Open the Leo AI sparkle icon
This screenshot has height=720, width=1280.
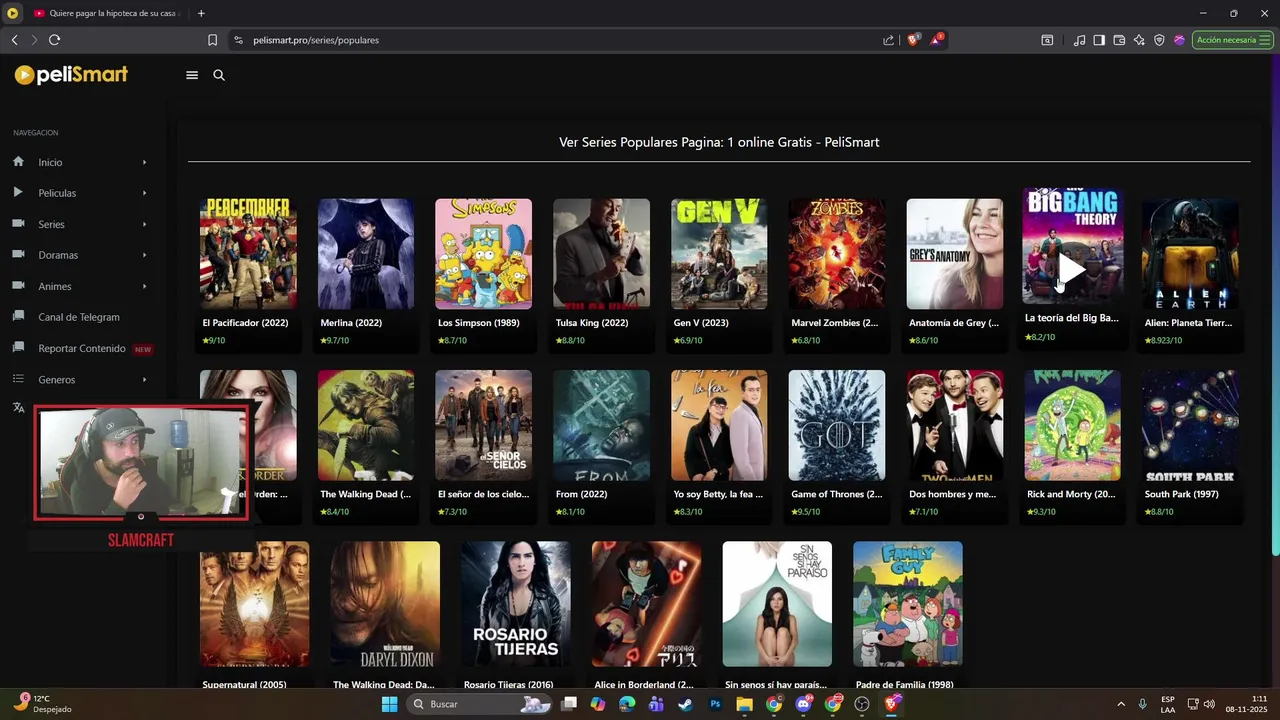point(1139,40)
